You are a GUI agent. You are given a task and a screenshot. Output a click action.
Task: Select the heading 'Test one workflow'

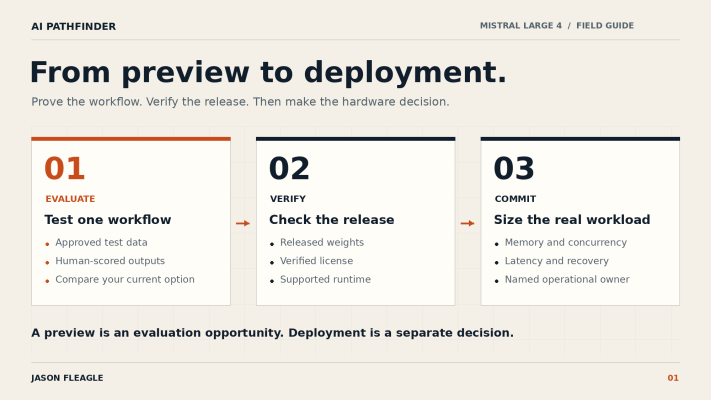click(108, 220)
